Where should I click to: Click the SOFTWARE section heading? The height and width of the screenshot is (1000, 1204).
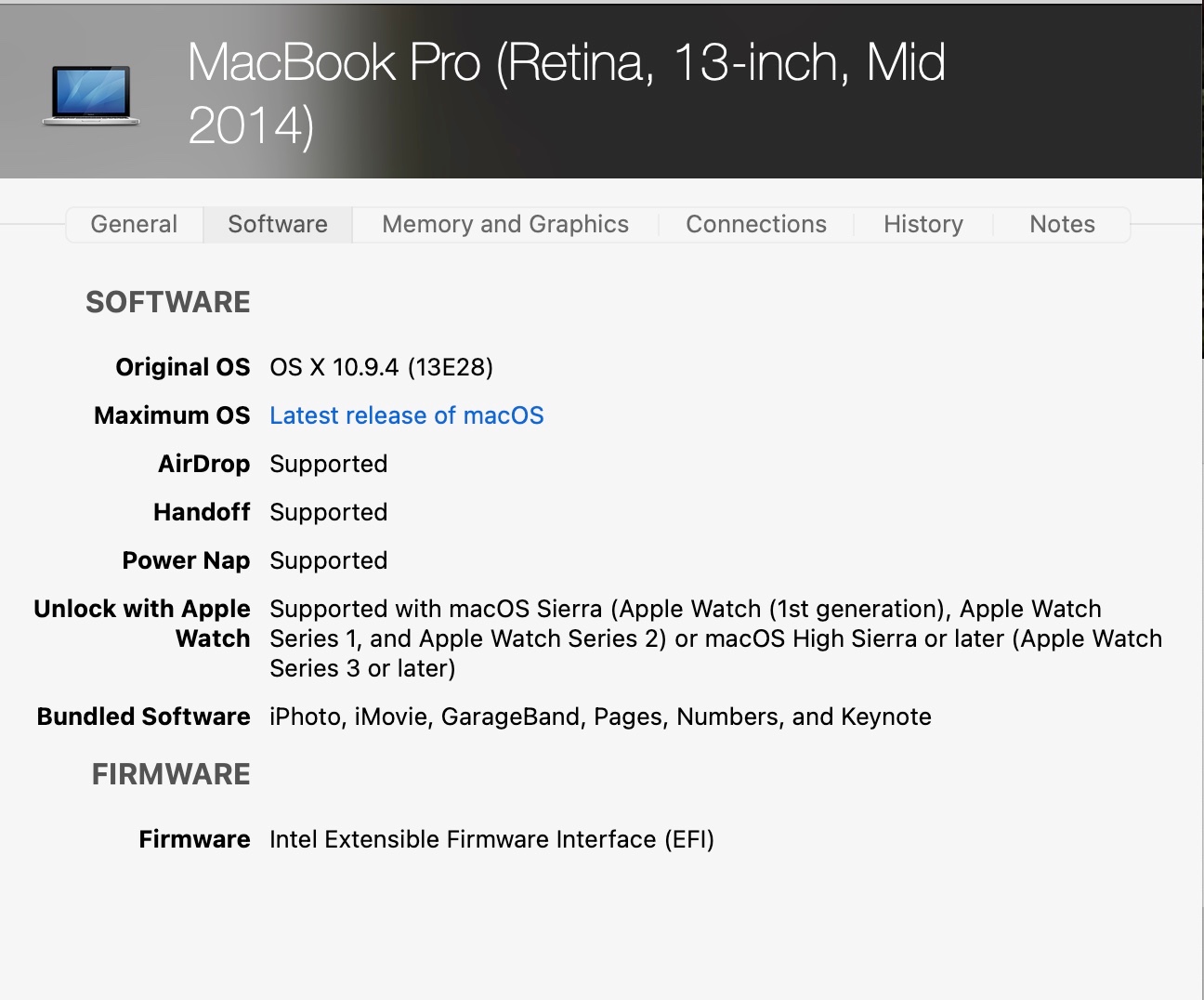click(168, 302)
